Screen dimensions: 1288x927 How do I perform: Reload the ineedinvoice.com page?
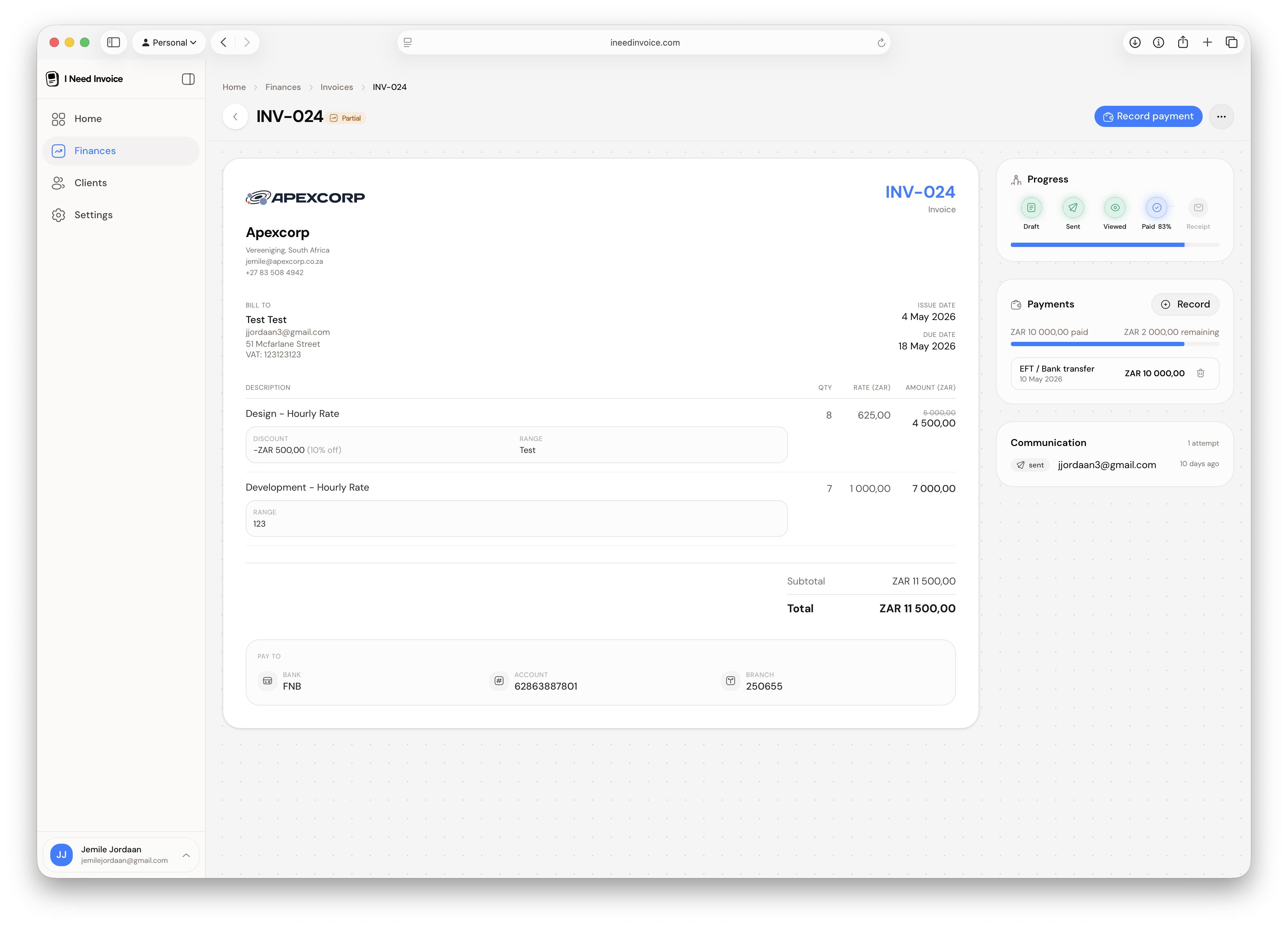tap(881, 43)
